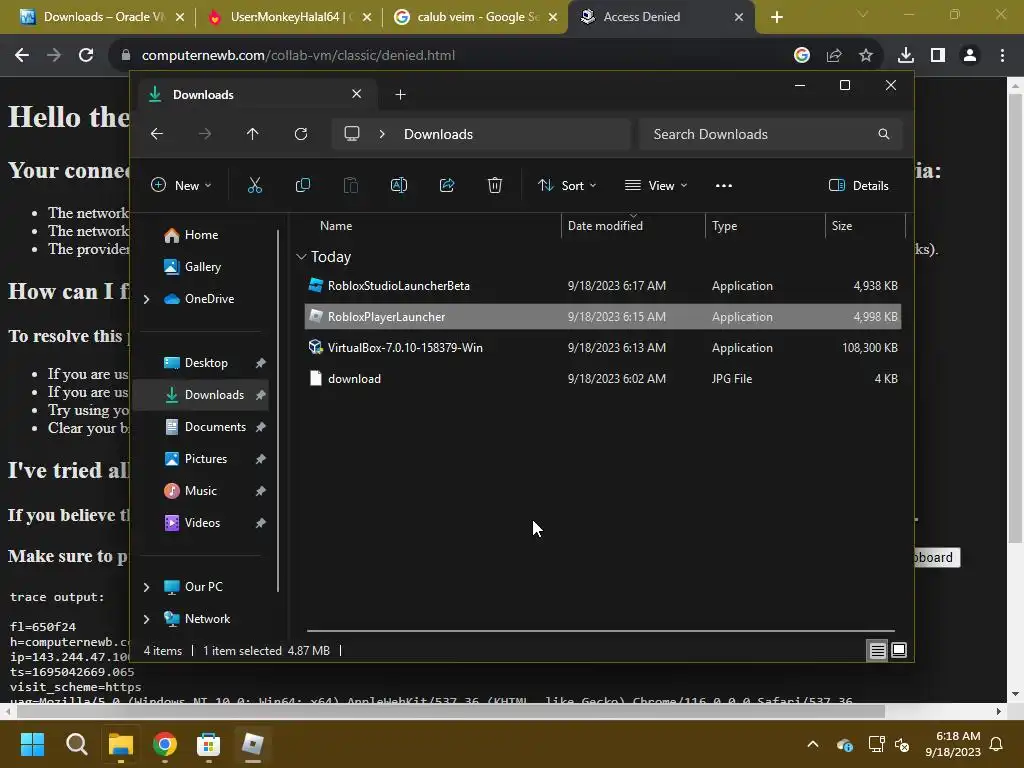
Task: Sort by Name column header
Action: click(x=336, y=226)
